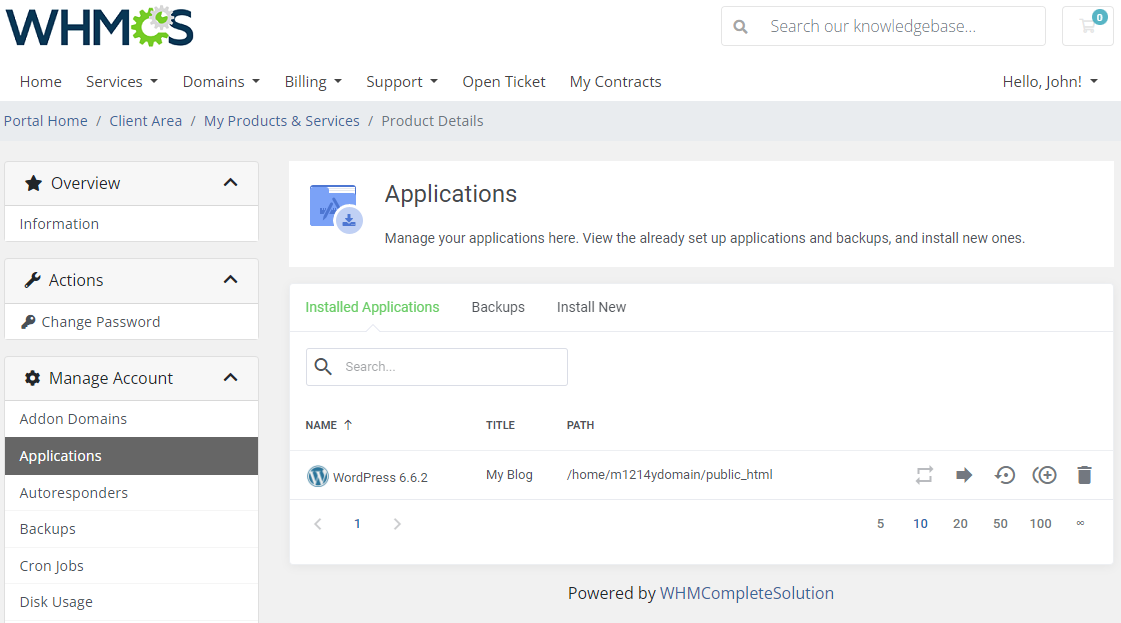Click the Applications folder download icon

point(335,209)
